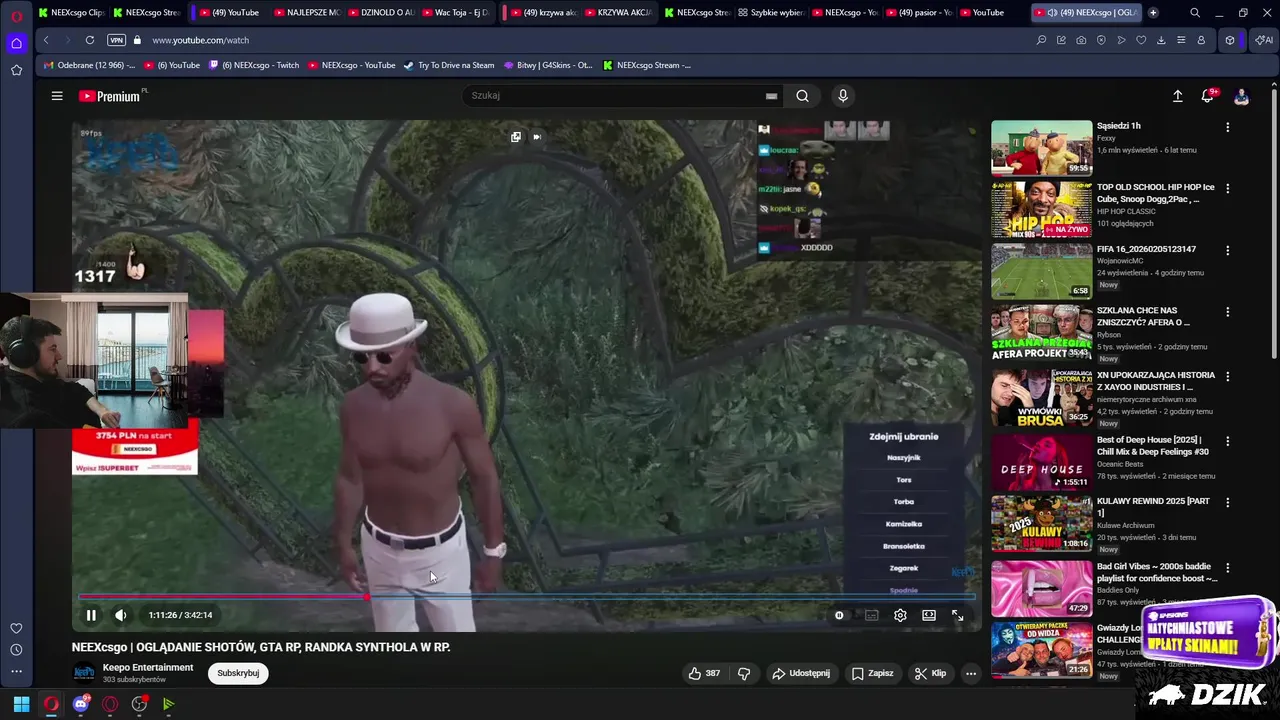This screenshot has height=720, width=1280.
Task: Switch to the '(49) pasior - Yo' tab
Action: click(919, 13)
